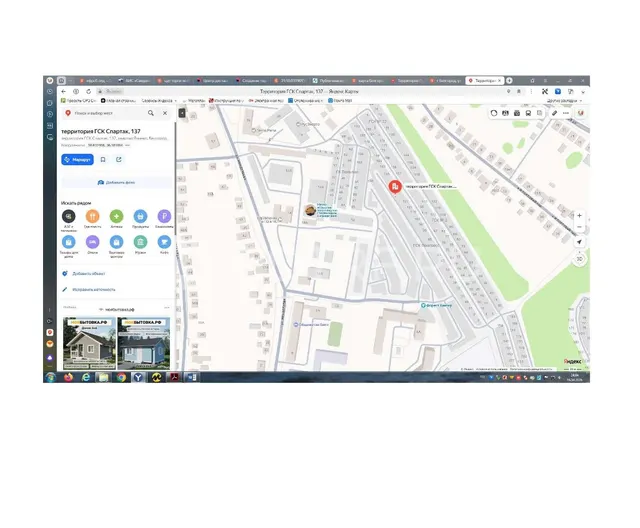Toggle the traffic layer on the map toolbar
The image size is (640, 528).
click(x=494, y=113)
